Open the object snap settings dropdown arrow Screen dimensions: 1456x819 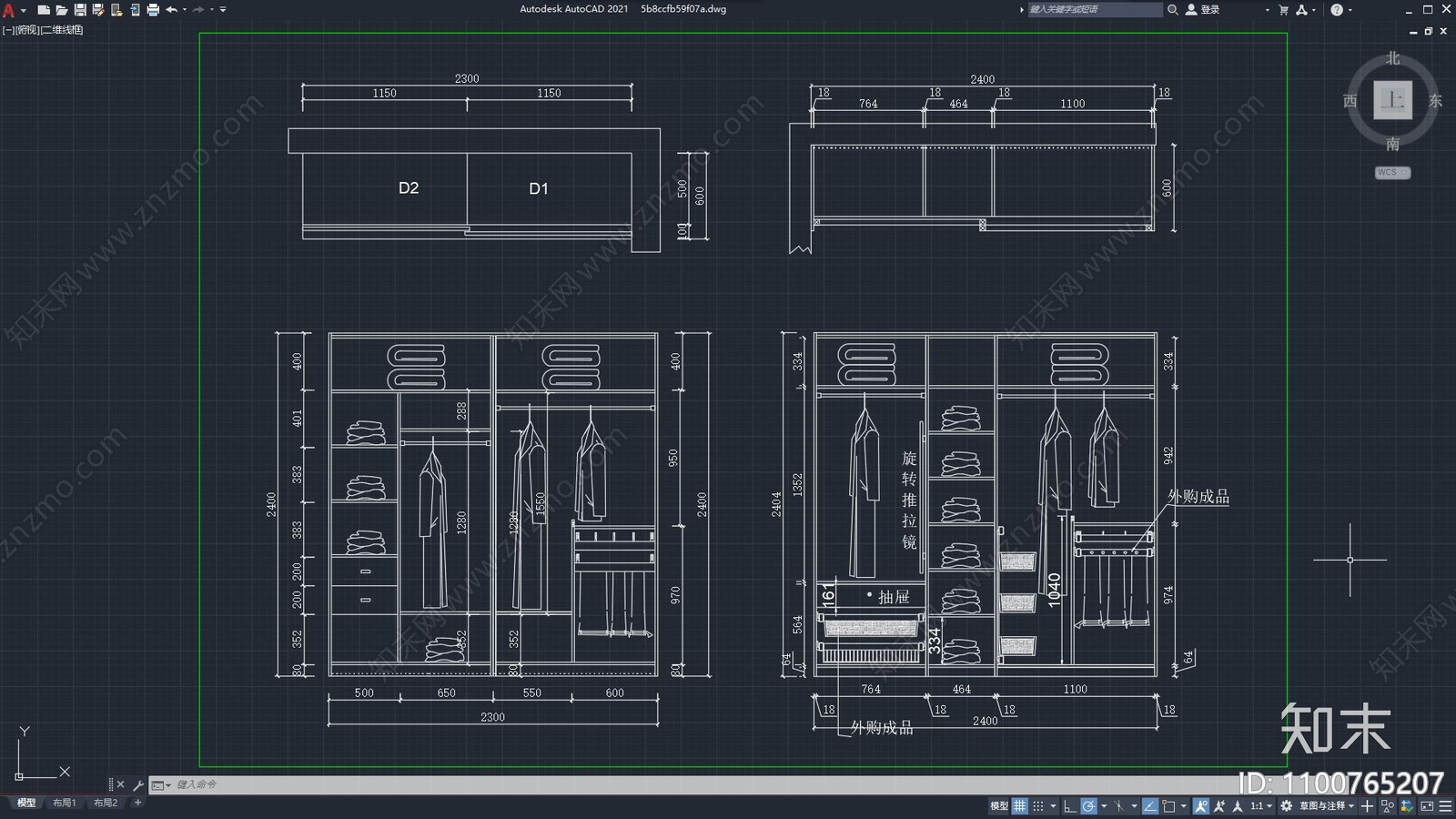pos(1184,805)
